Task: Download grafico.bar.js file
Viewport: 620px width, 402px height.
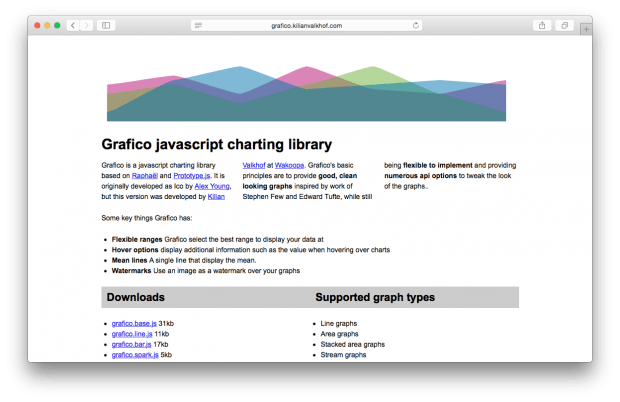Action: coord(131,344)
